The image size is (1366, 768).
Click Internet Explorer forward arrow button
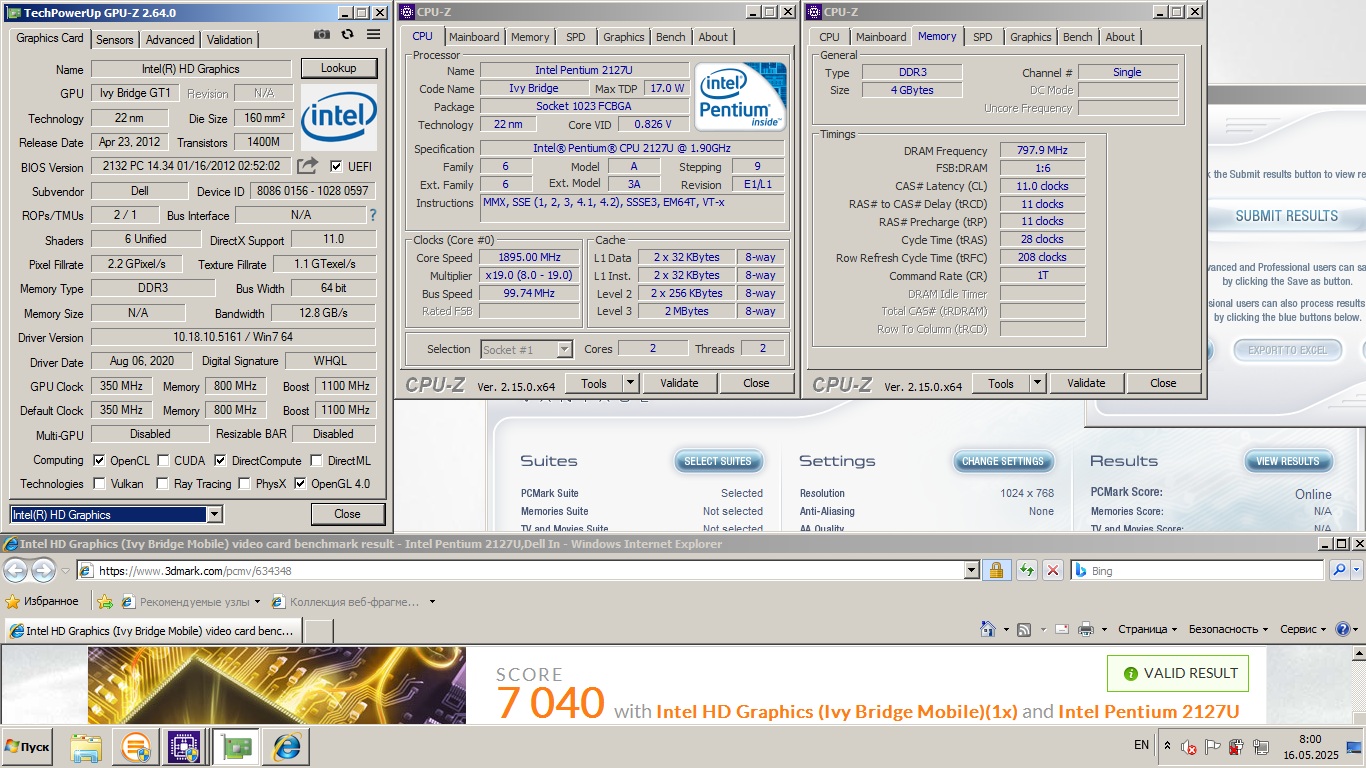(43, 571)
